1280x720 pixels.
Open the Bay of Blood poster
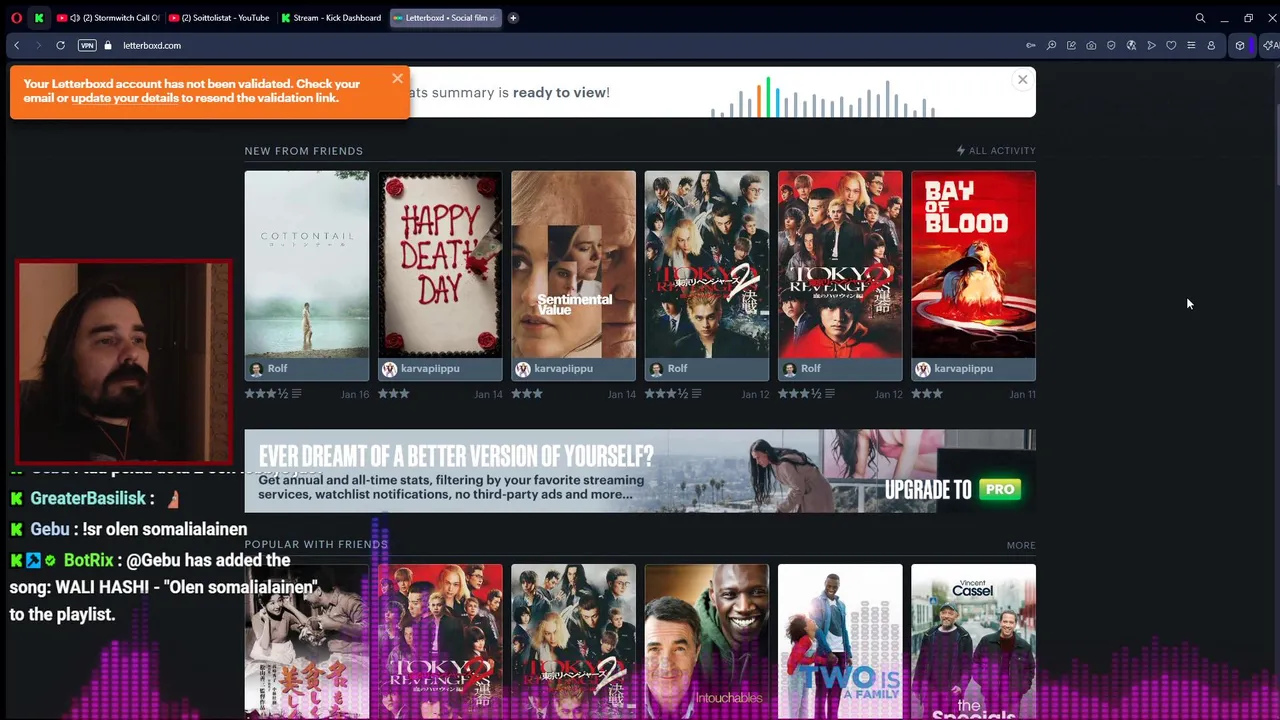click(973, 264)
